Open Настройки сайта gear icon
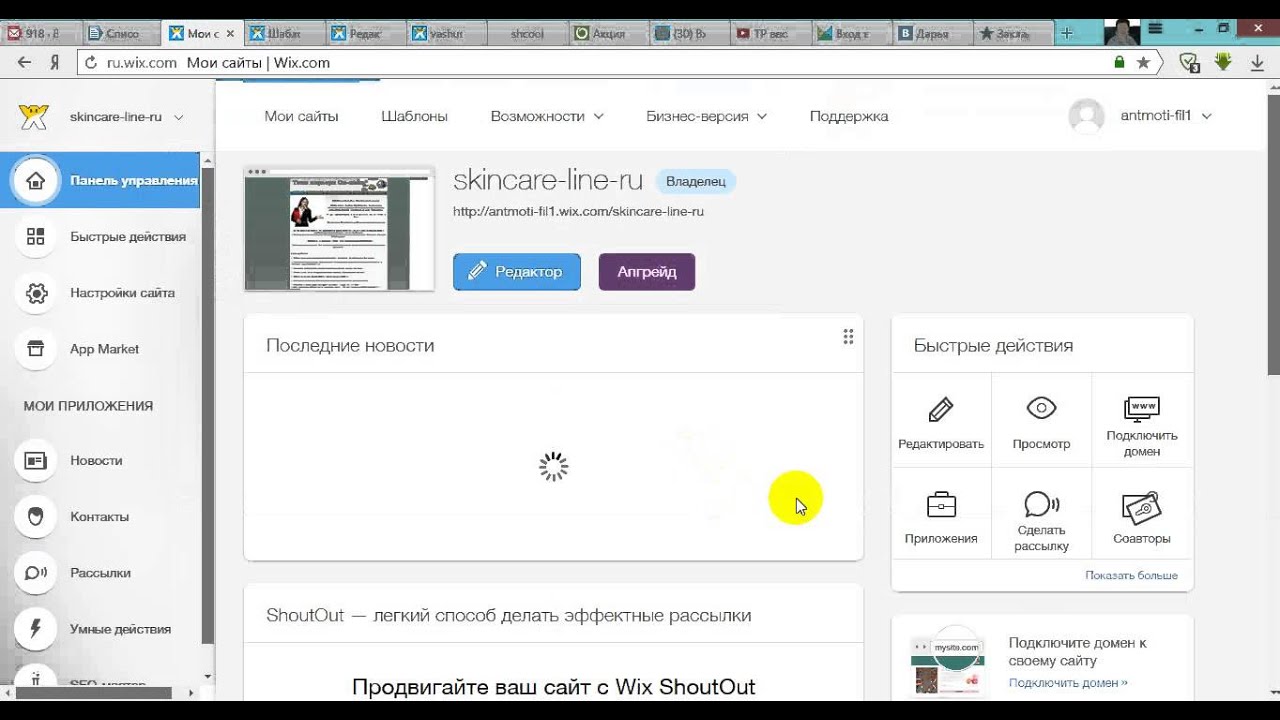This screenshot has height=720, width=1280. (36, 293)
